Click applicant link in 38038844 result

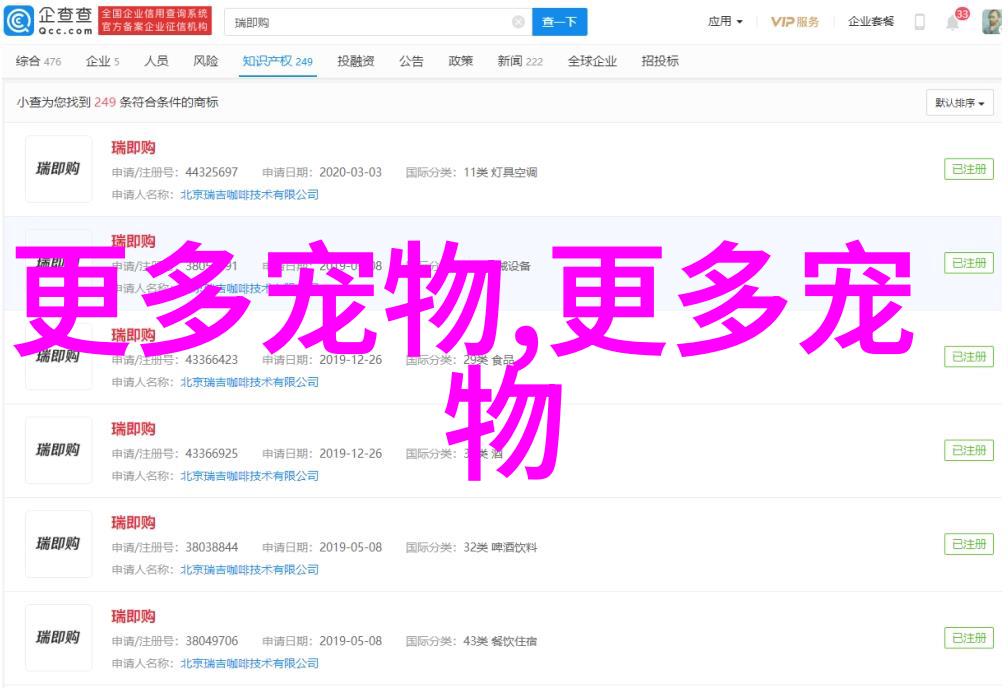pyautogui.click(x=249, y=570)
